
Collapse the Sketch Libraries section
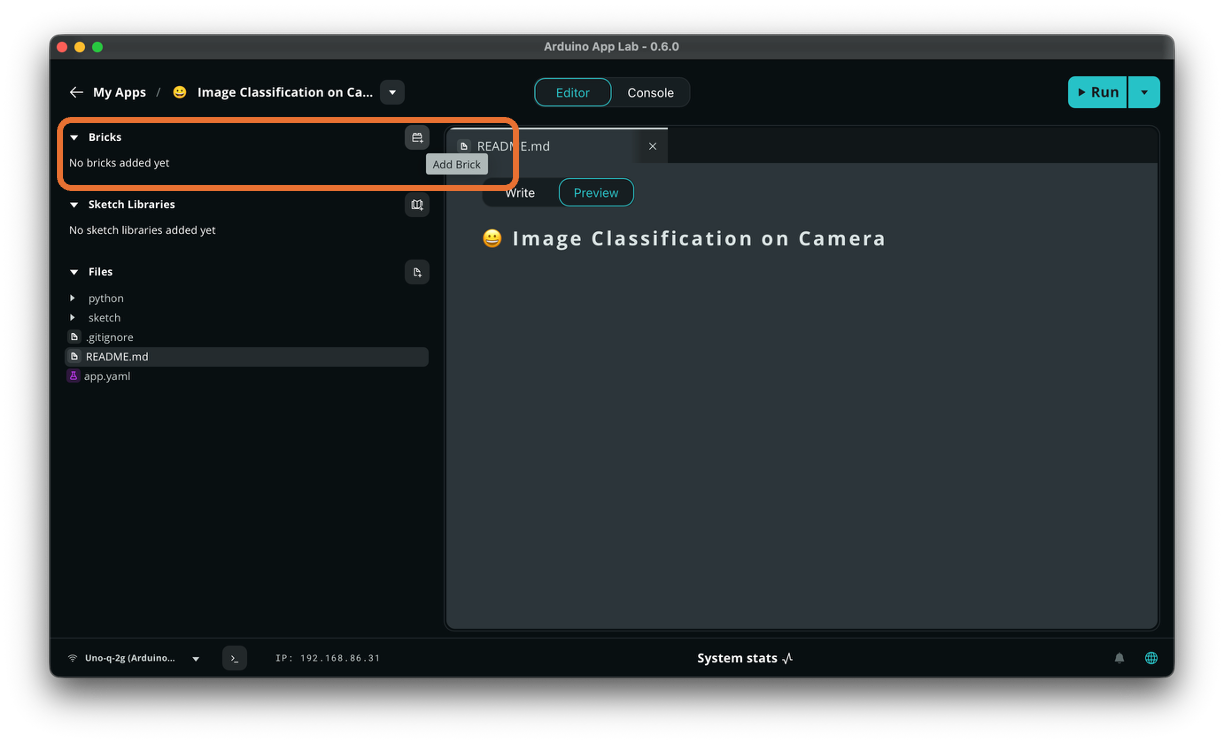coord(74,205)
